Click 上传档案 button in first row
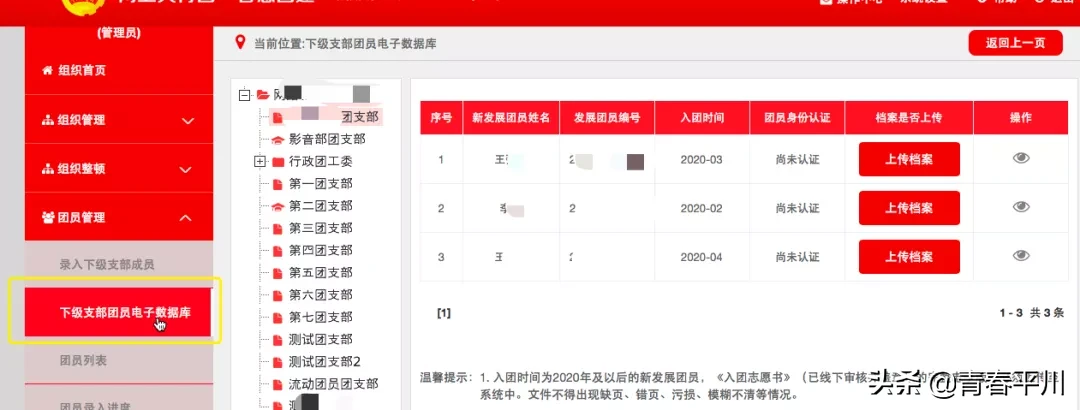The height and width of the screenshot is (410, 1080). [x=909, y=159]
